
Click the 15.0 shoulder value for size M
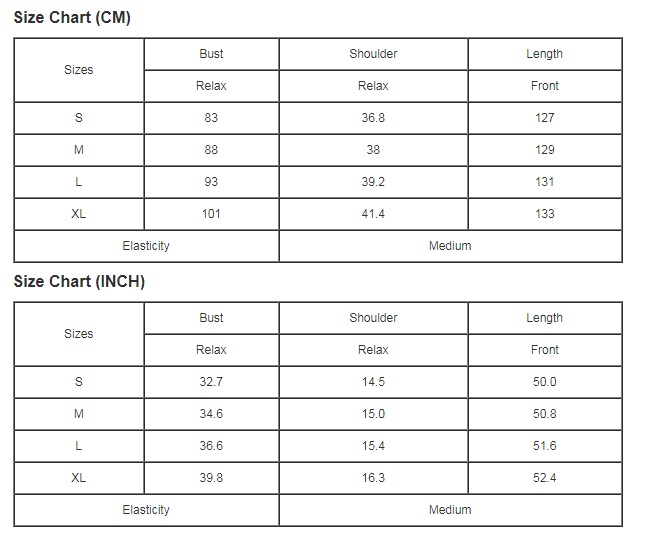click(x=373, y=414)
